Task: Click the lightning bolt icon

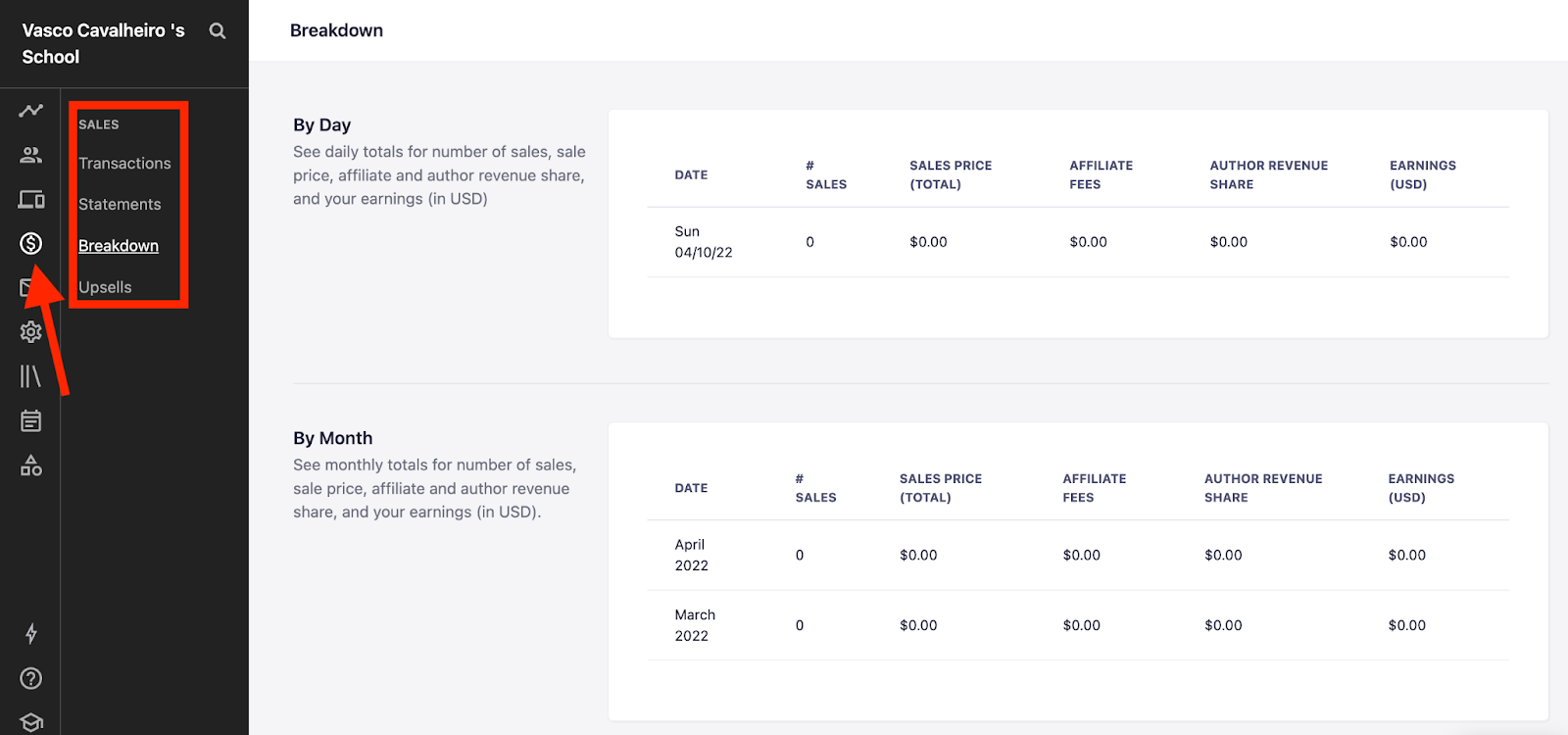Action: (30, 634)
